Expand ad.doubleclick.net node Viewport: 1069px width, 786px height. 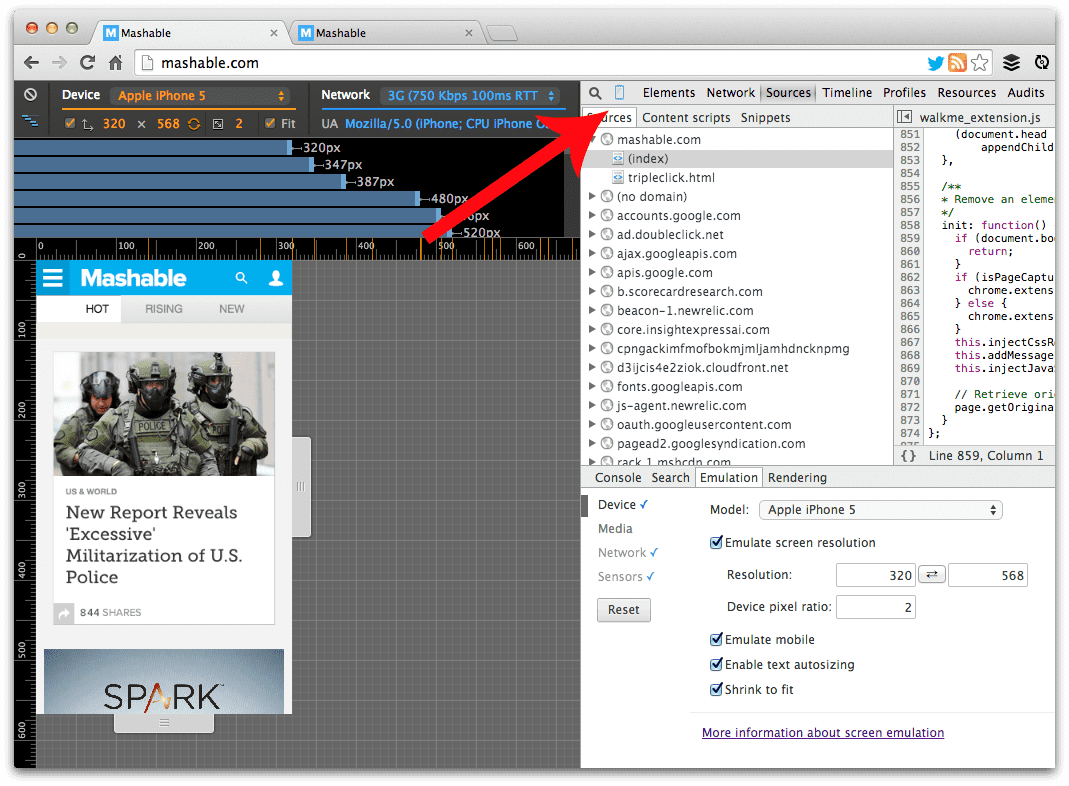click(592, 235)
